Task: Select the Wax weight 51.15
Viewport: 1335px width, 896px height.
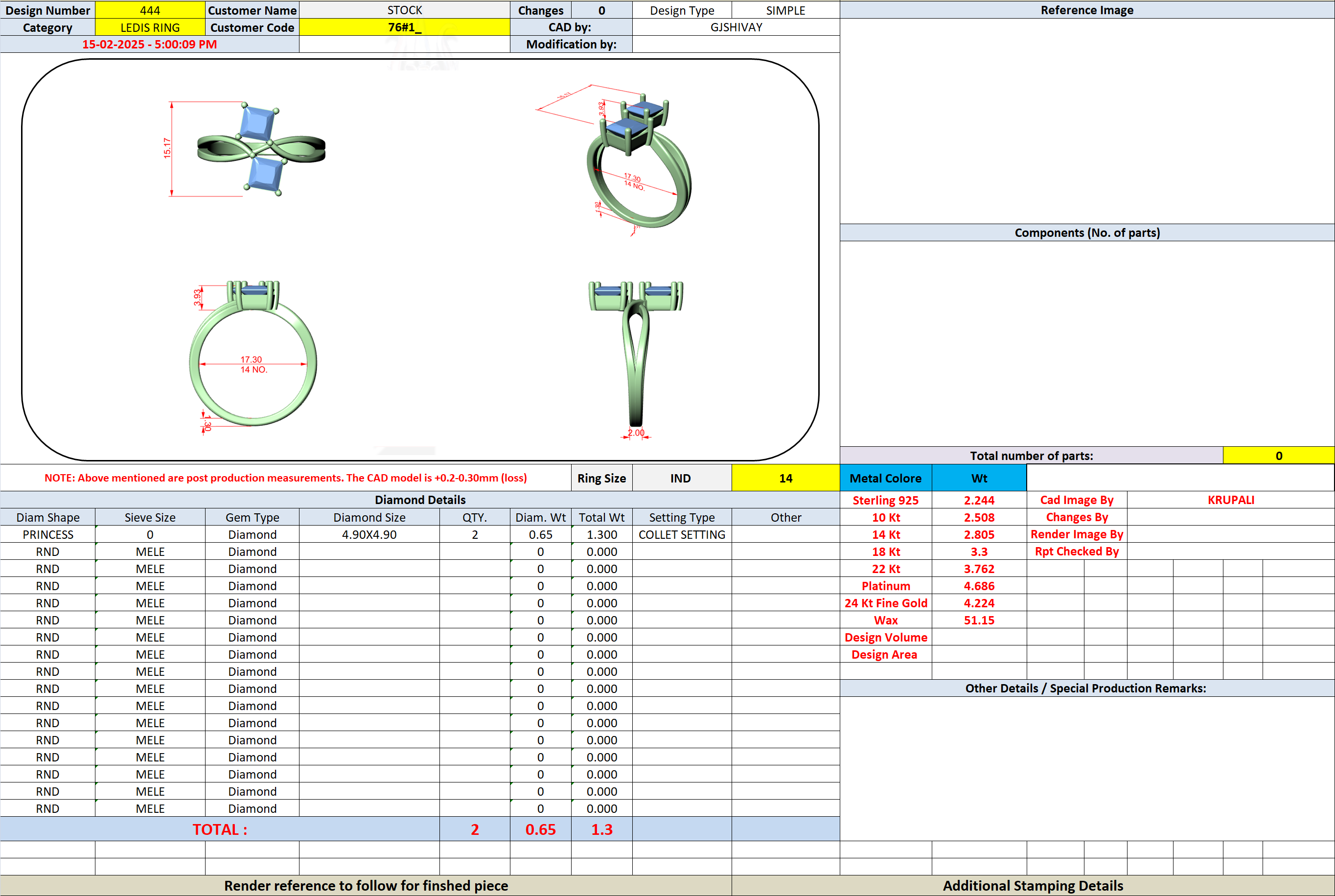Action: click(979, 620)
